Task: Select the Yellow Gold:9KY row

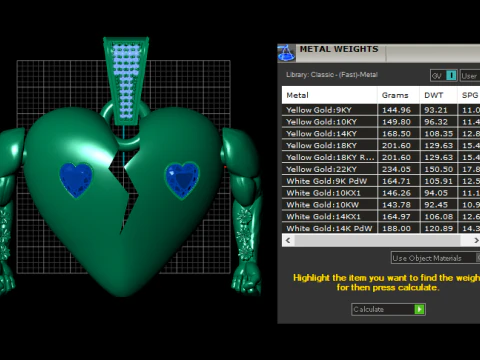Action: [381, 110]
